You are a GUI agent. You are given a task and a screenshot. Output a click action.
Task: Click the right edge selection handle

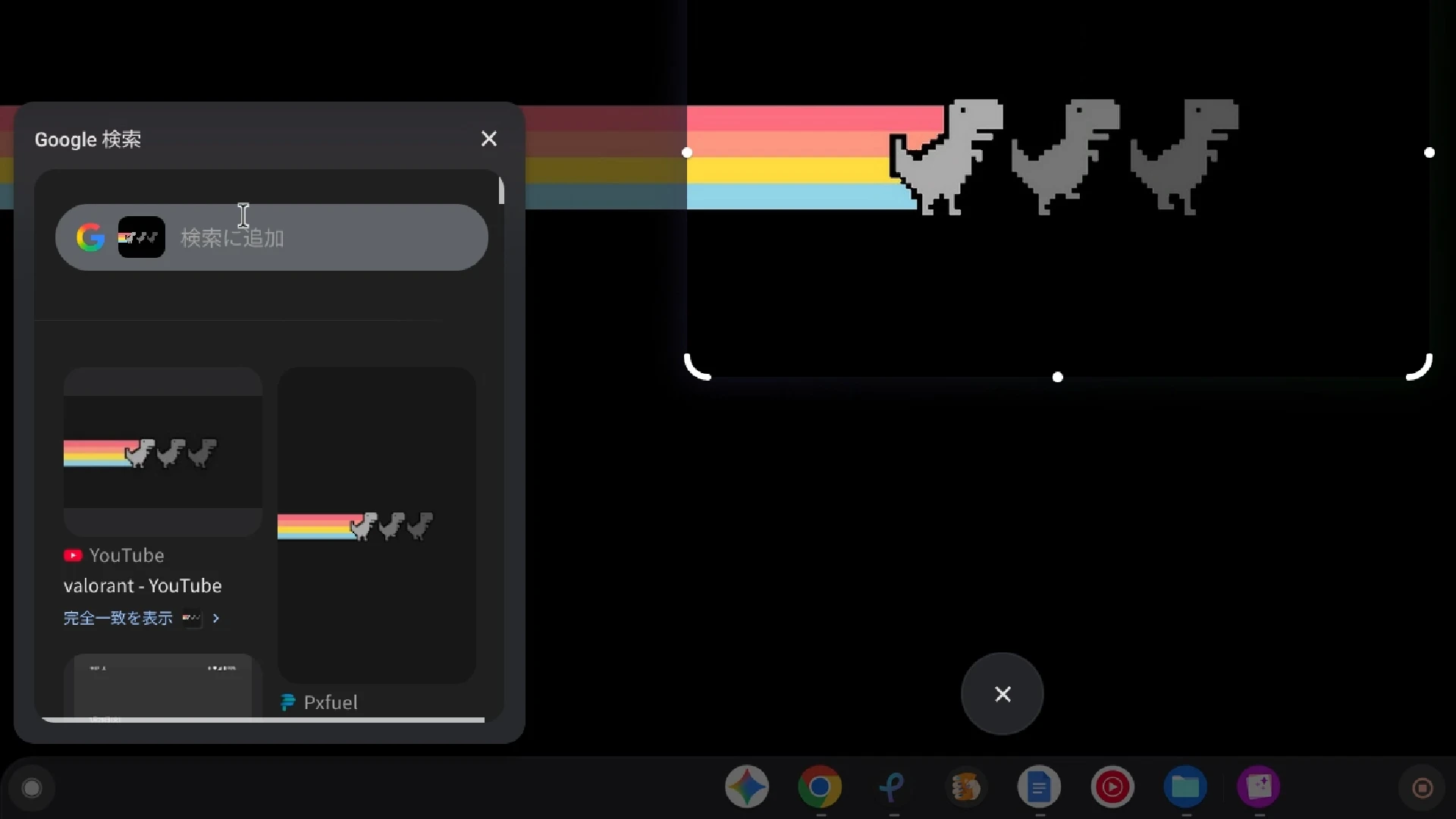[1429, 152]
